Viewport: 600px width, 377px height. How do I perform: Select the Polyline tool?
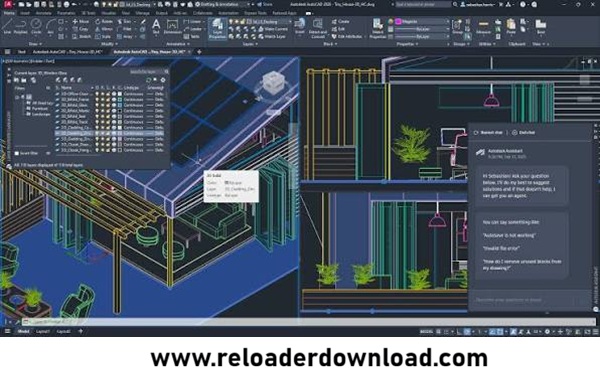click(21, 27)
